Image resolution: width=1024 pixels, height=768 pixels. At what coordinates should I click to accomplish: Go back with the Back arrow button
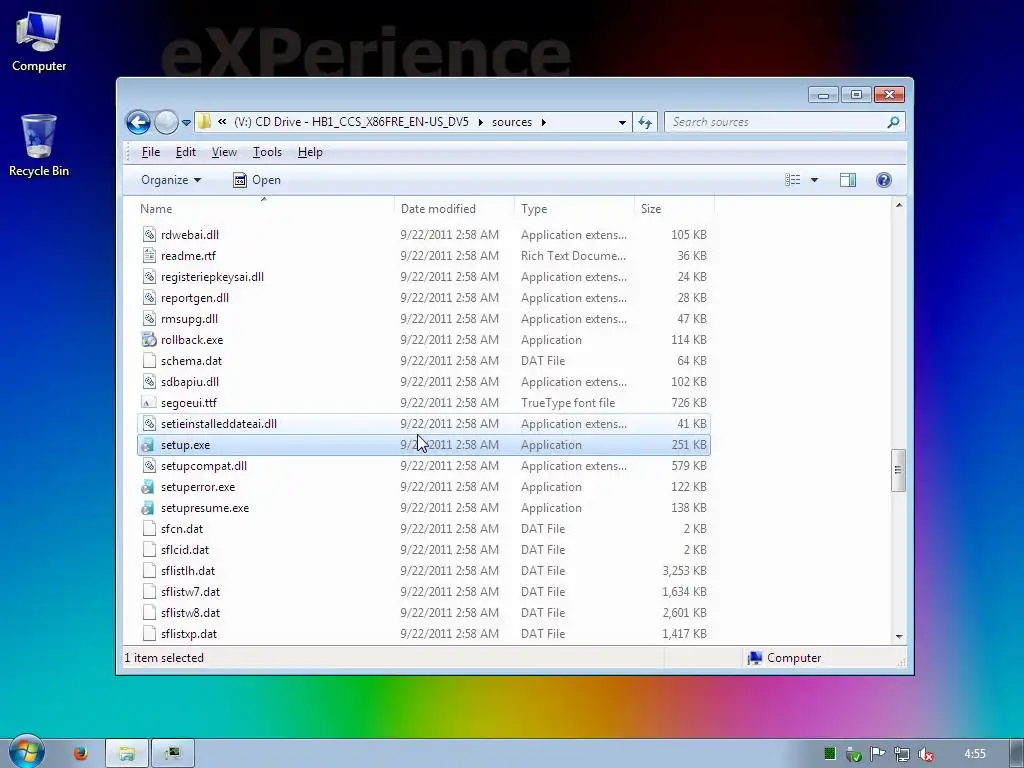click(x=138, y=122)
